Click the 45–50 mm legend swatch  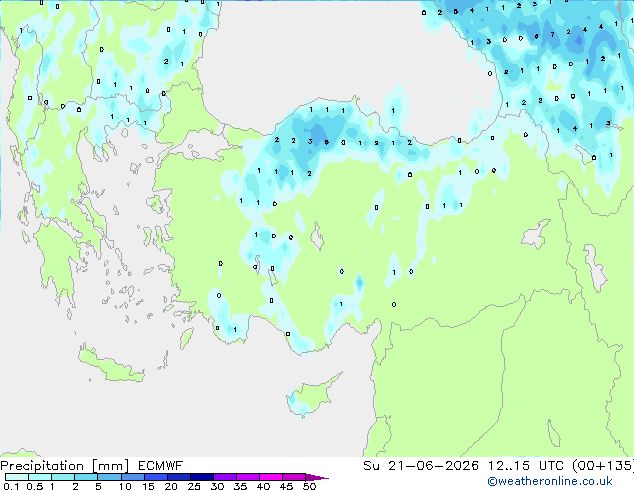pyautogui.click(x=294, y=477)
